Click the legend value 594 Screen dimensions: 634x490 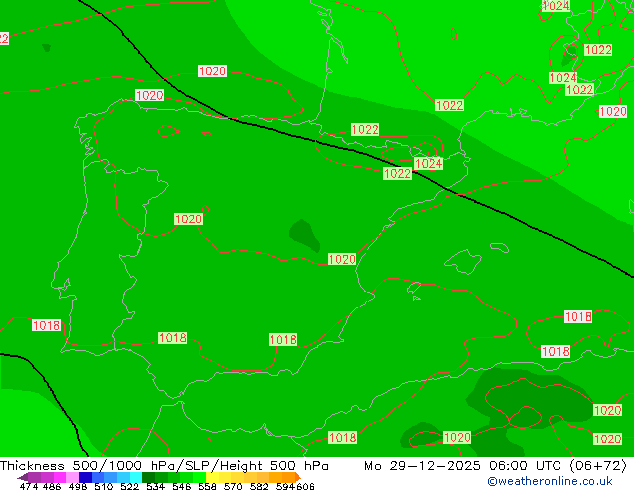point(285,486)
